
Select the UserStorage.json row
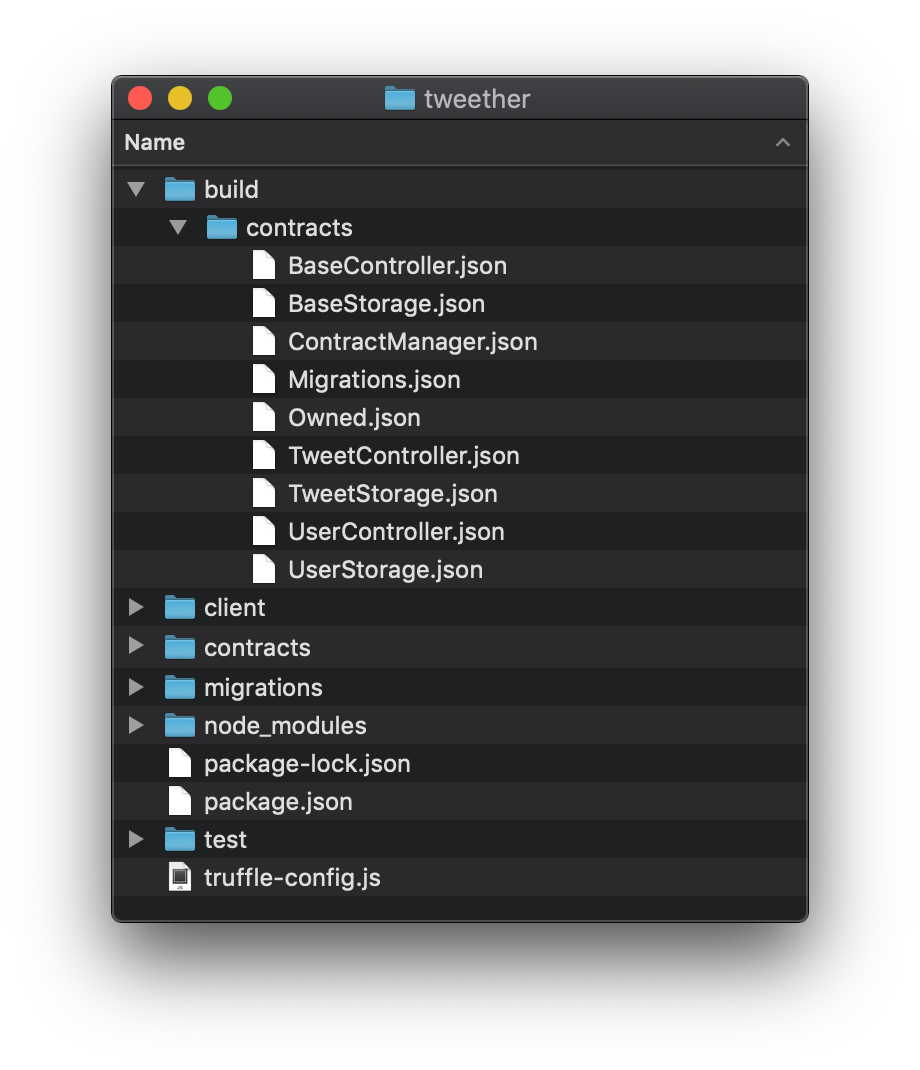385,570
